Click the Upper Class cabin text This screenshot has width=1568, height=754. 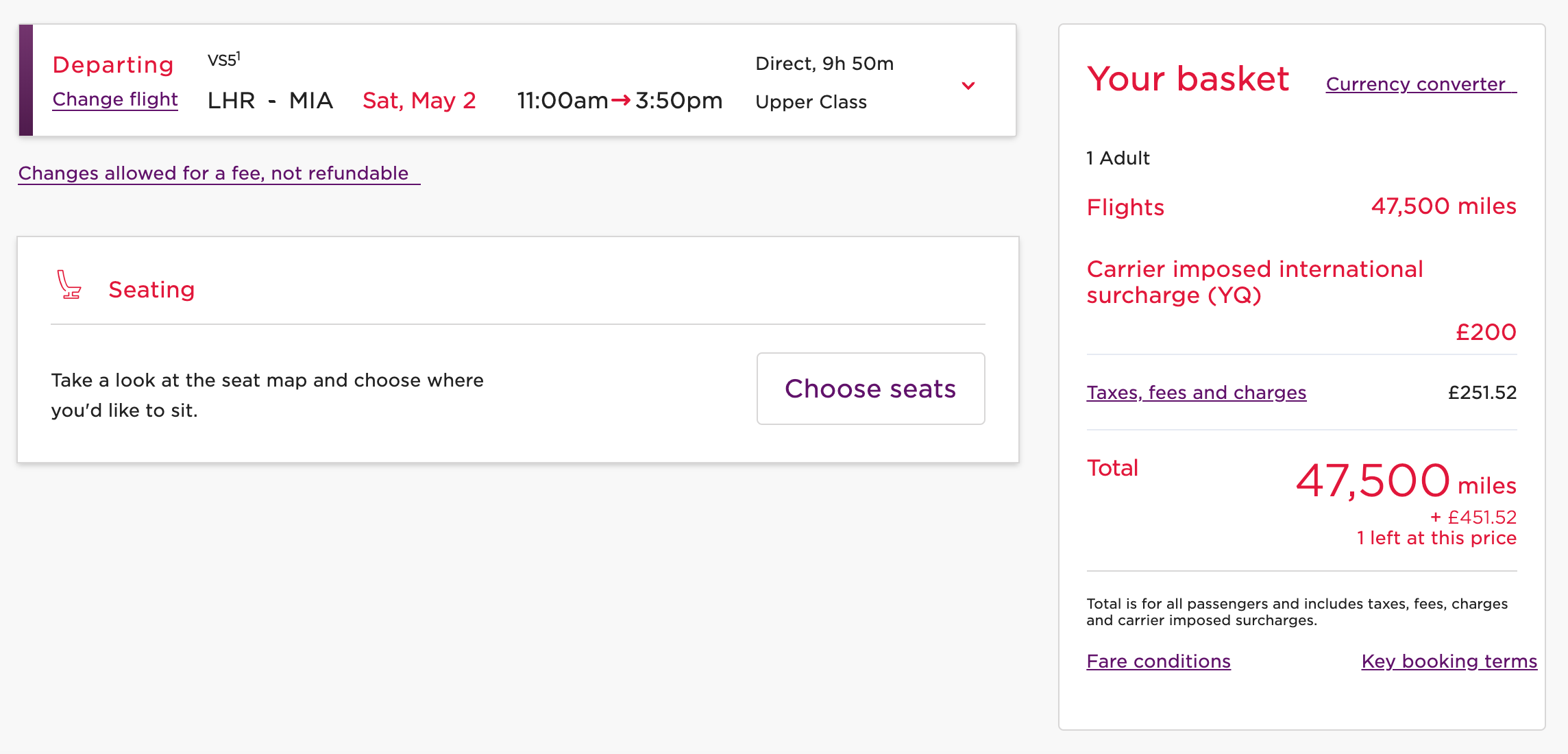(x=811, y=102)
